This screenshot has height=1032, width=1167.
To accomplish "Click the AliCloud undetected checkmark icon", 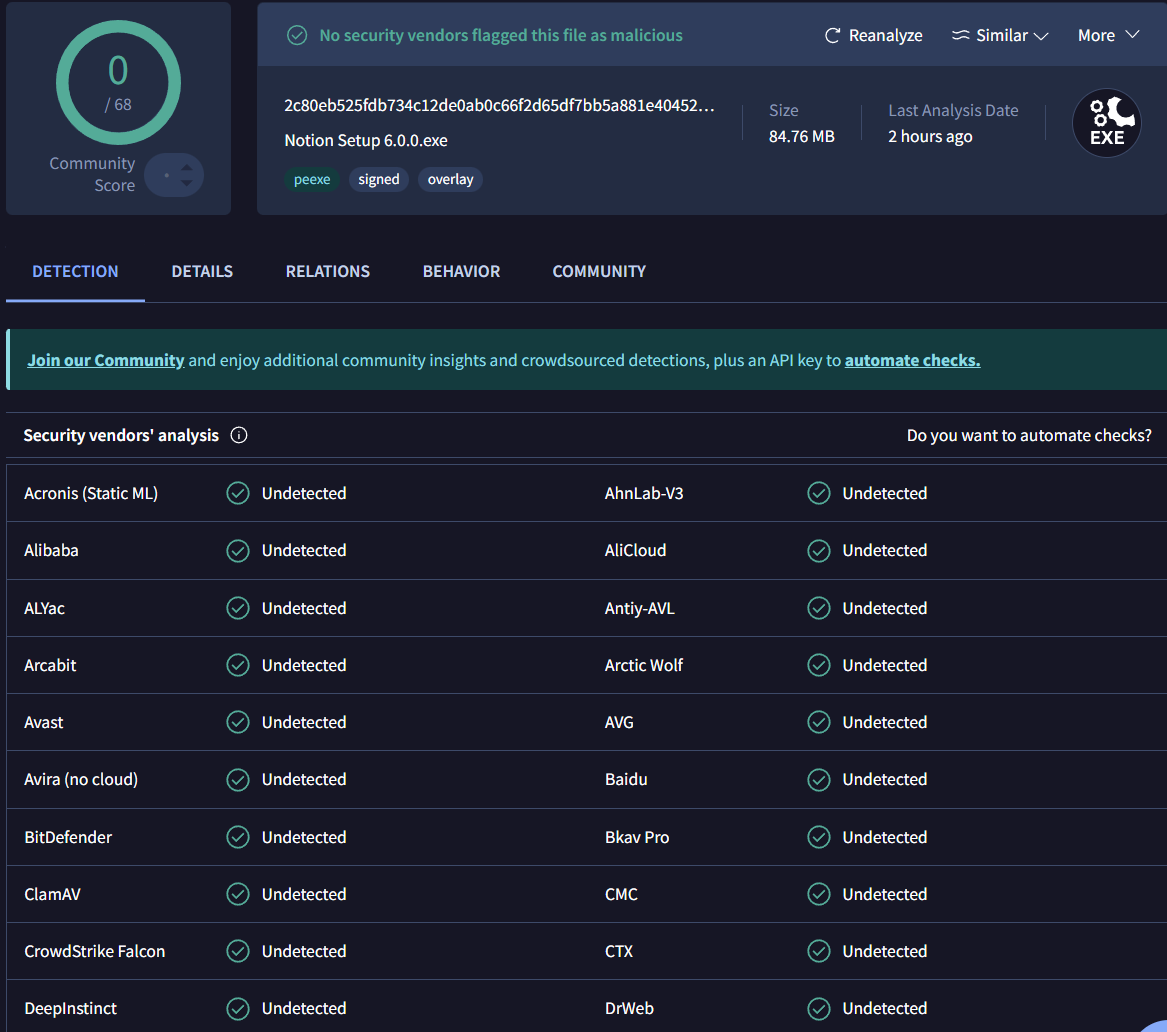I will (x=819, y=551).
